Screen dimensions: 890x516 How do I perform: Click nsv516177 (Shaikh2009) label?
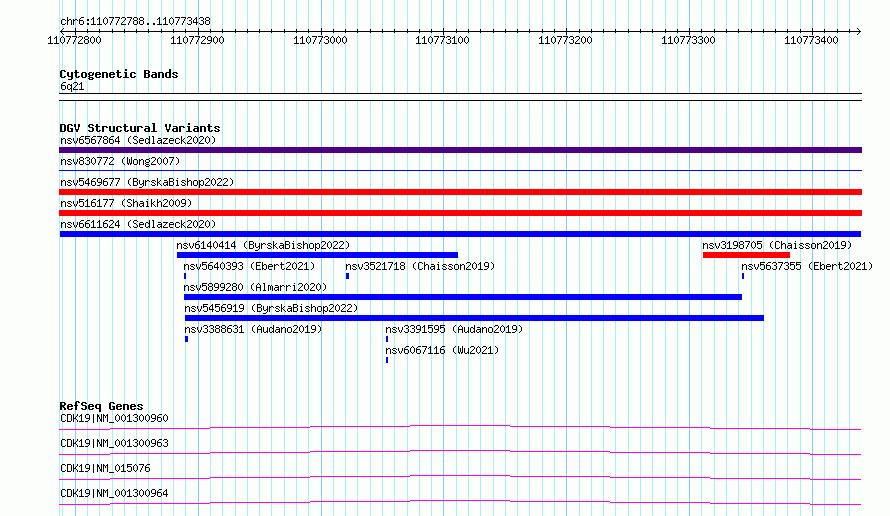pyautogui.click(x=126, y=203)
